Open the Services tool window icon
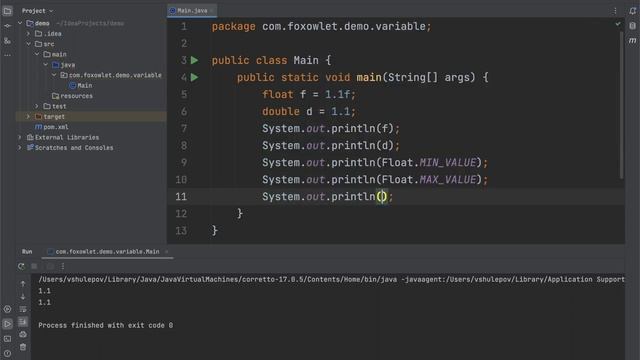The width and height of the screenshot is (640, 360). coord(7,309)
